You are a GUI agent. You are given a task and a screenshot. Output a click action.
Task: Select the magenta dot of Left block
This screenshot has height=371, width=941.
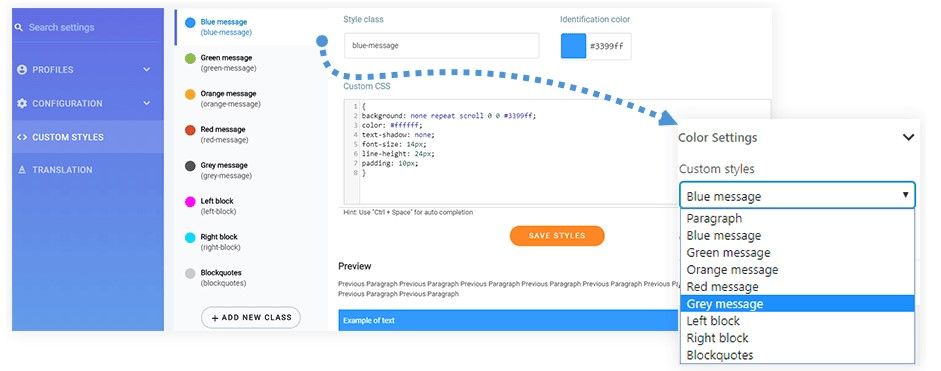[x=190, y=202]
